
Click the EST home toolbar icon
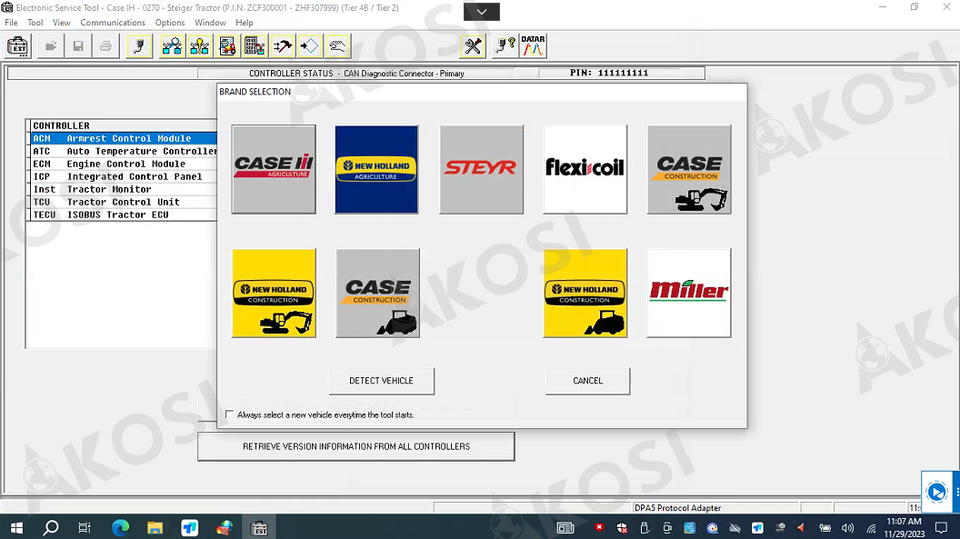(x=18, y=46)
